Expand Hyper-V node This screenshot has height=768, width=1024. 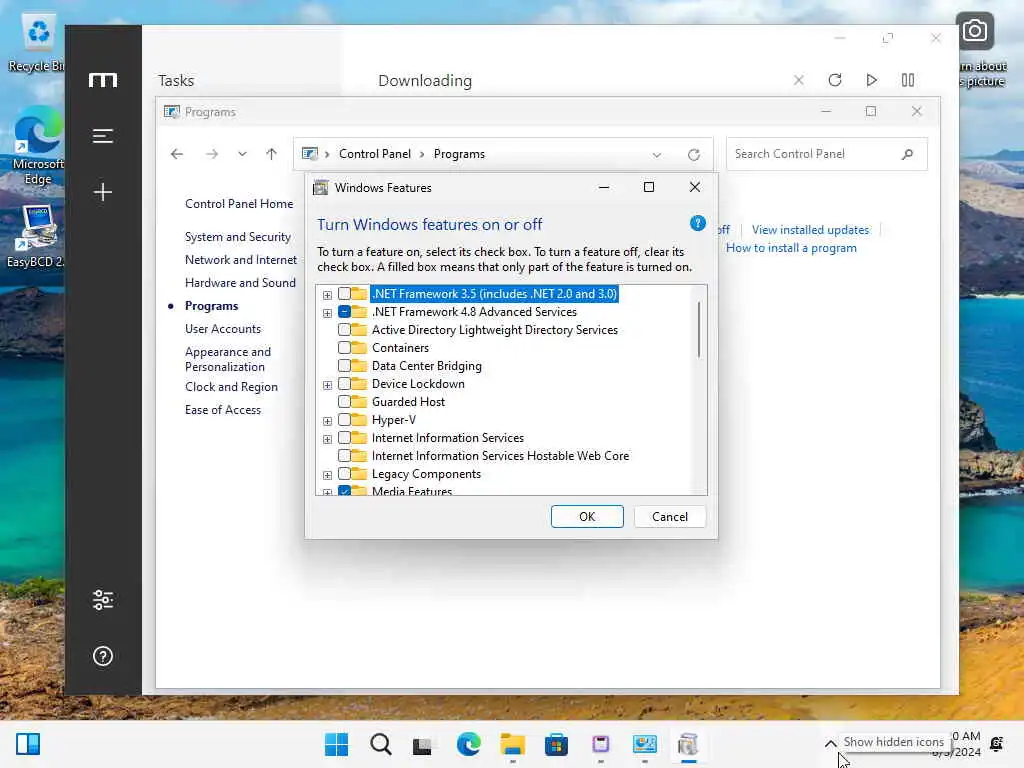(327, 421)
